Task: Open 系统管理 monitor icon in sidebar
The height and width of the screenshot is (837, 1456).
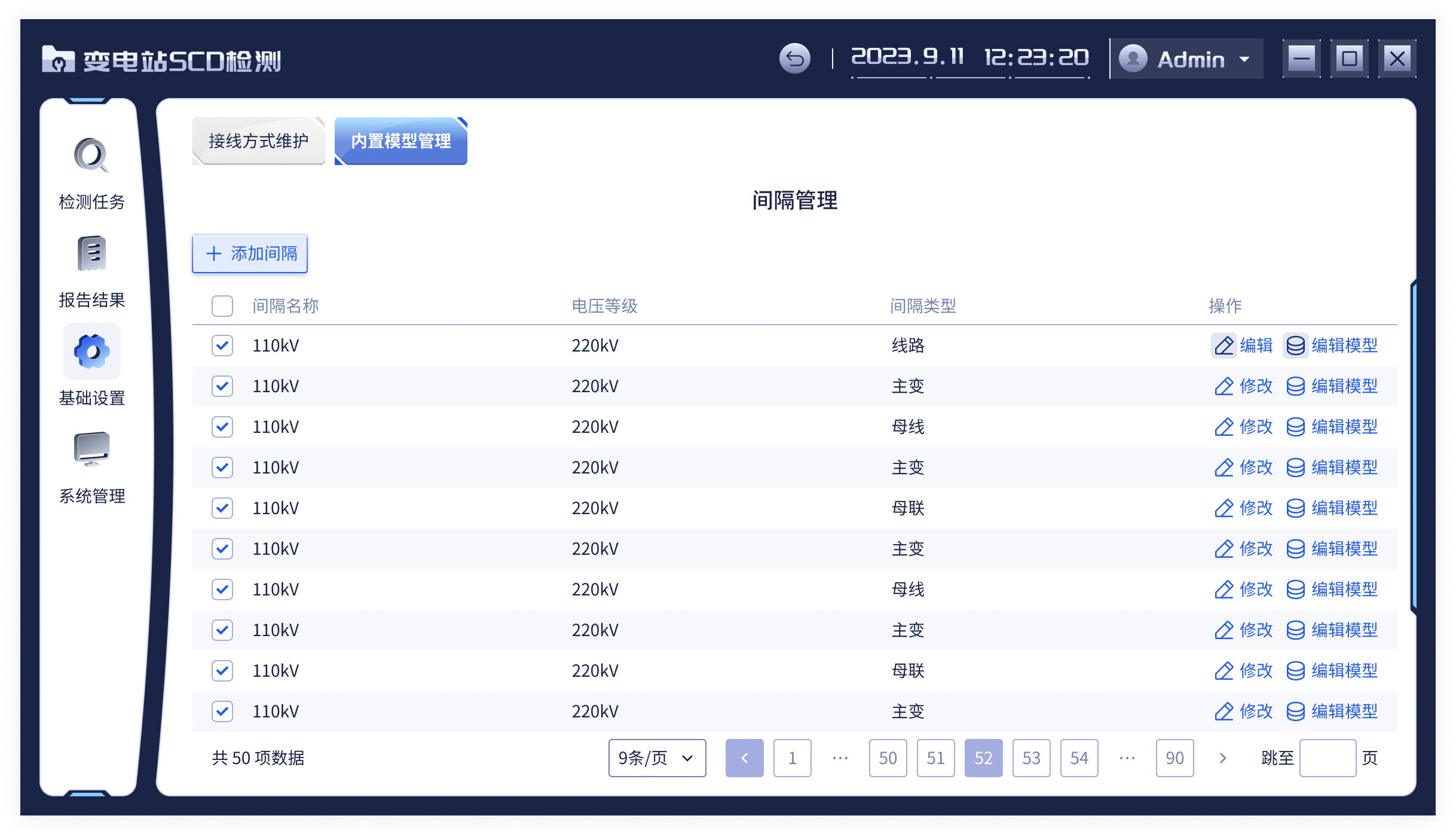Action: click(91, 449)
